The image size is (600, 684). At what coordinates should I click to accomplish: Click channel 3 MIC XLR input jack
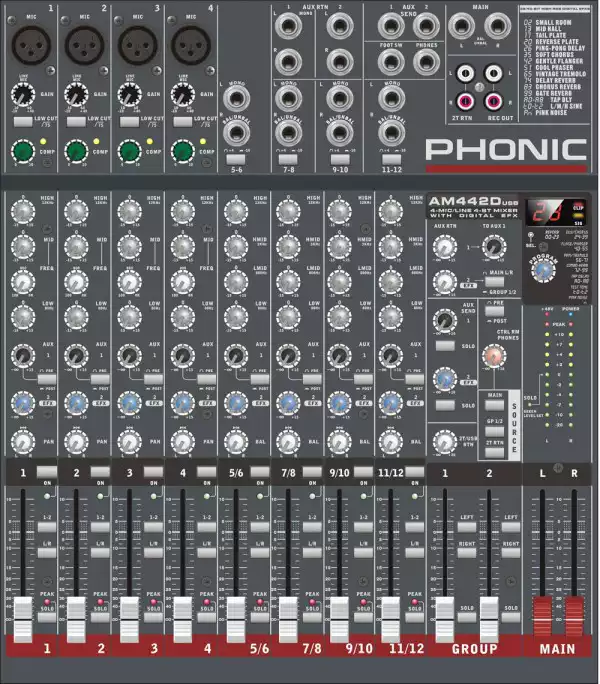(138, 45)
